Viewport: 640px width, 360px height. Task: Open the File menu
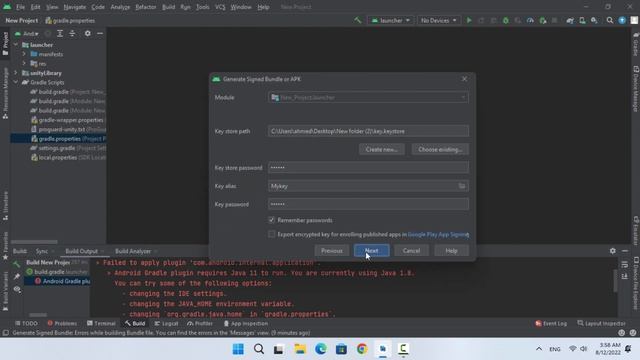pyautogui.click(x=20, y=7)
